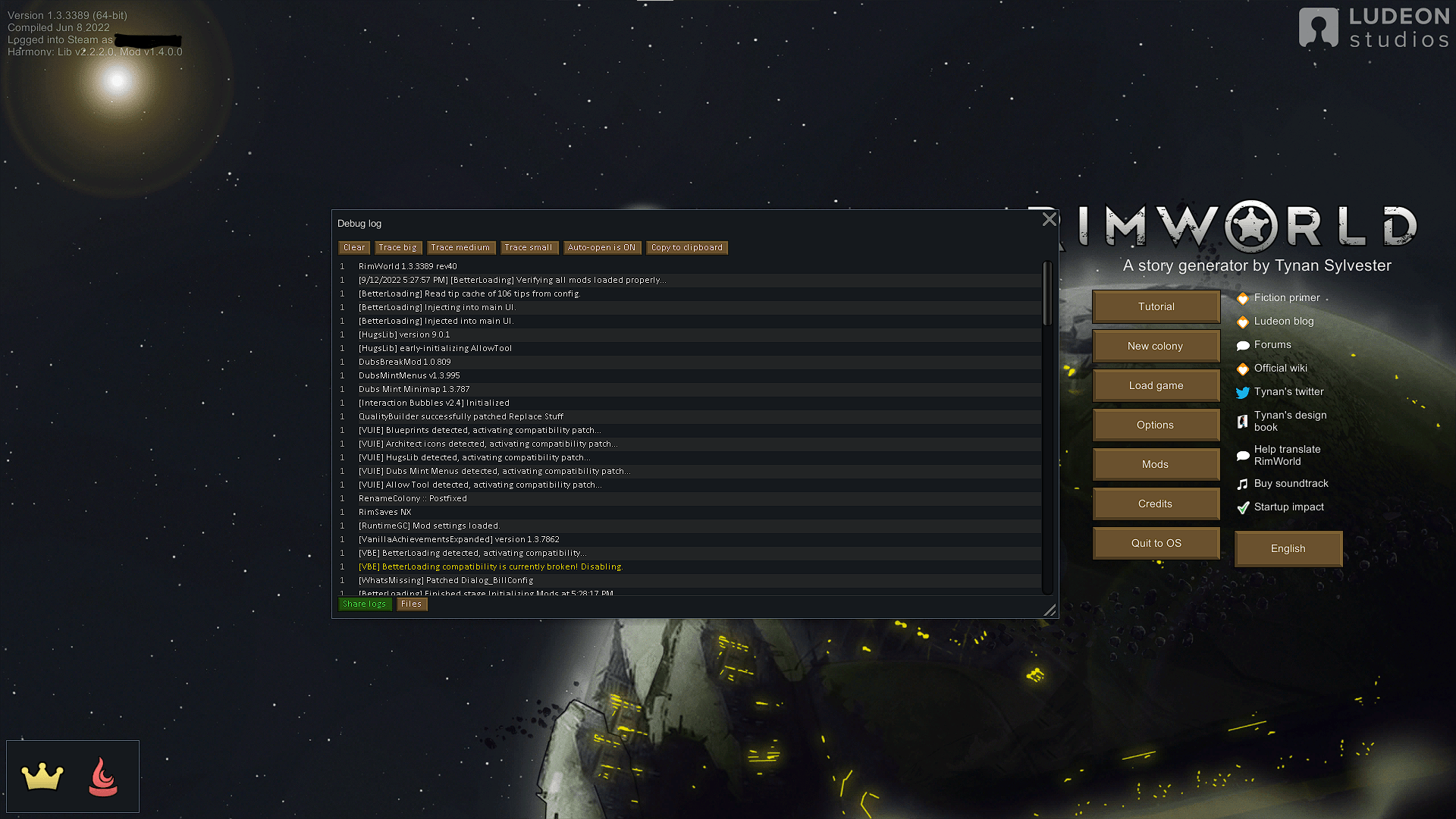Screen dimensions: 1456x819
Task: Clear the debug log
Action: 353,247
